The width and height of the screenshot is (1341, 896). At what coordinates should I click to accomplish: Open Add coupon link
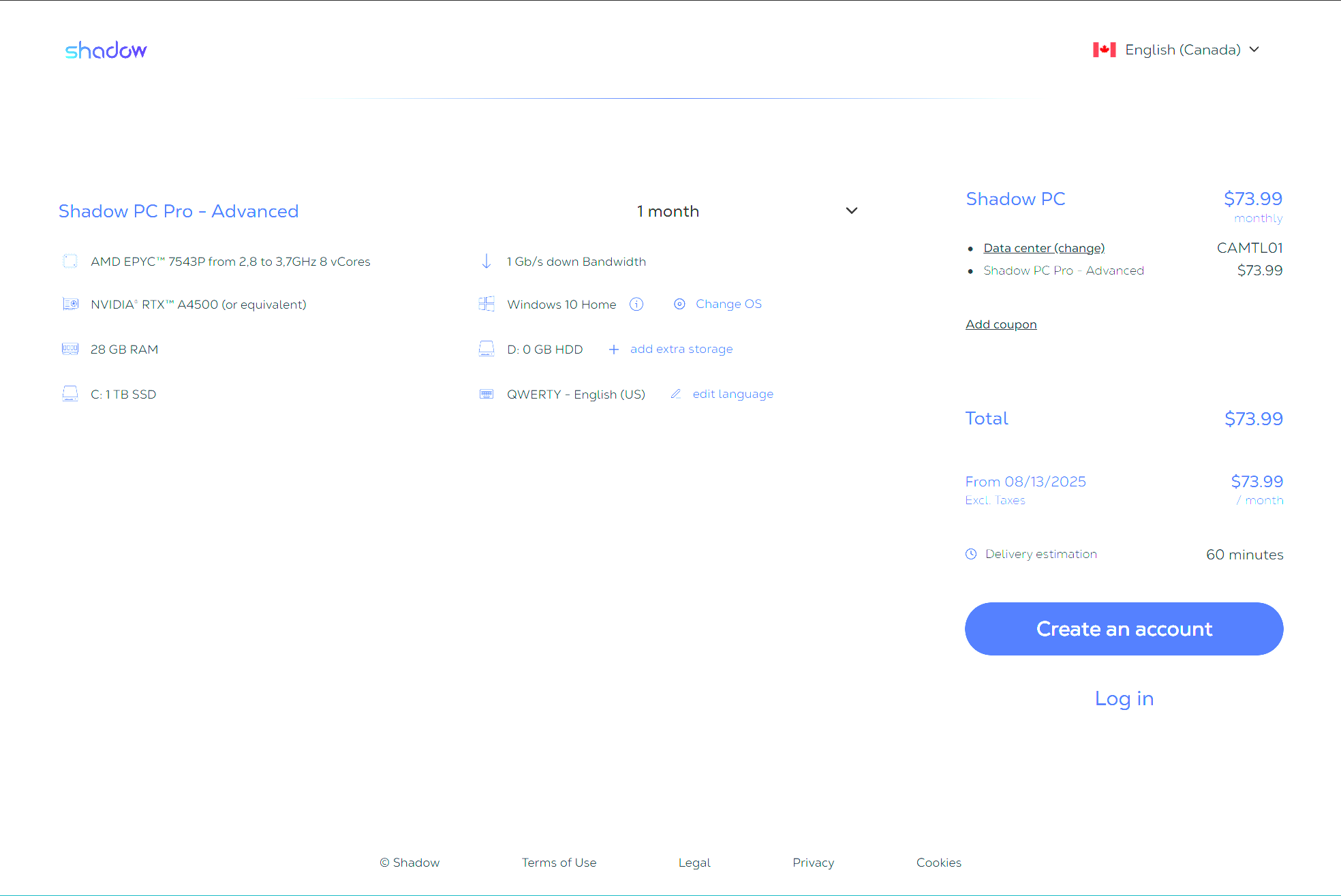(x=1001, y=324)
